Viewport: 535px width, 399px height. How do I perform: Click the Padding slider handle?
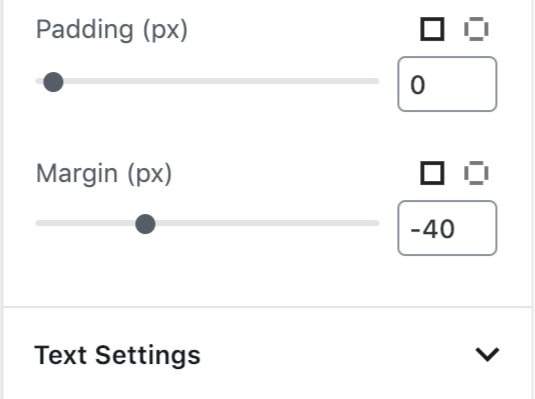coord(53,82)
